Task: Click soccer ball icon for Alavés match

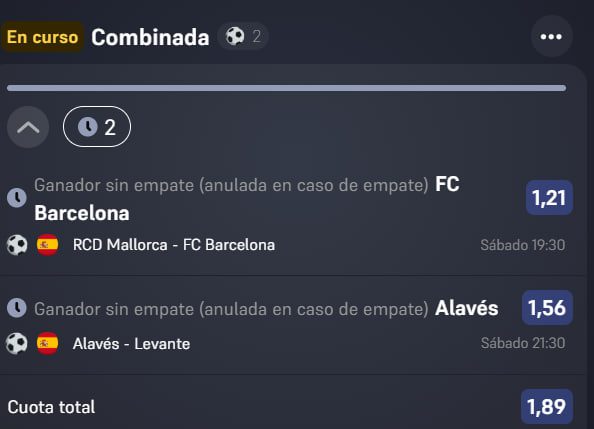Action: click(17, 343)
